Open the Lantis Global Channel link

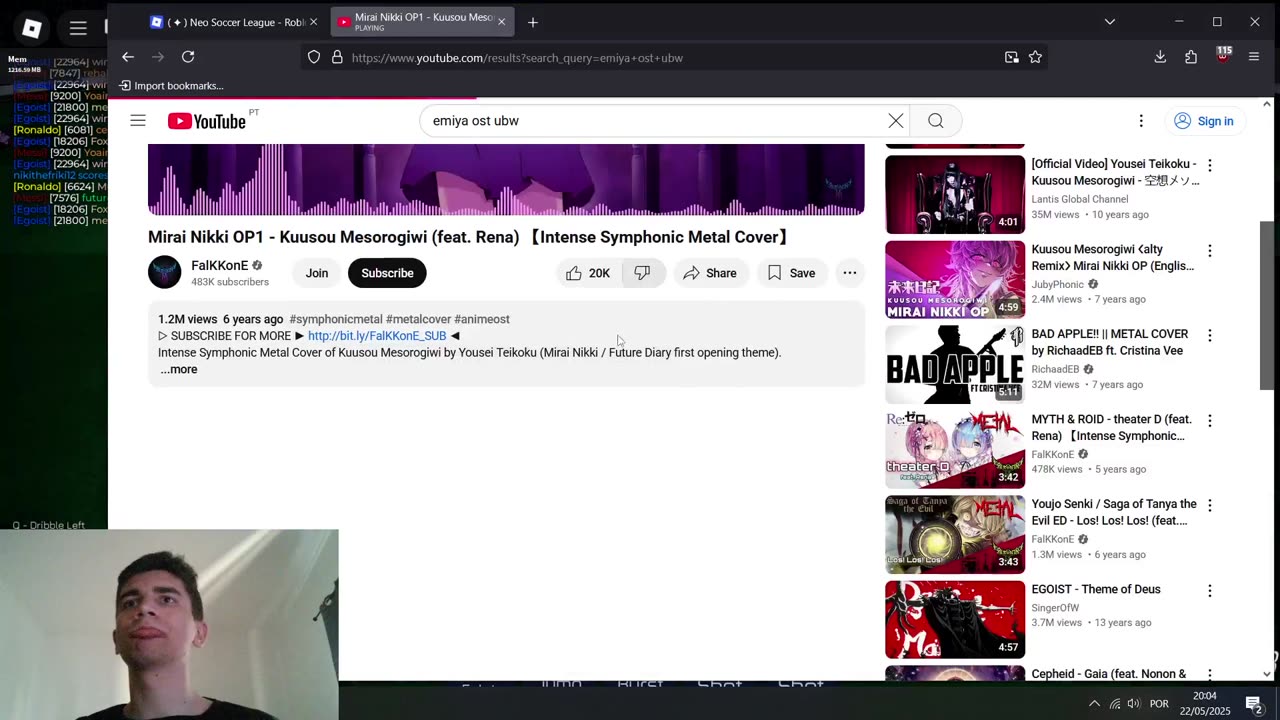click(1080, 199)
